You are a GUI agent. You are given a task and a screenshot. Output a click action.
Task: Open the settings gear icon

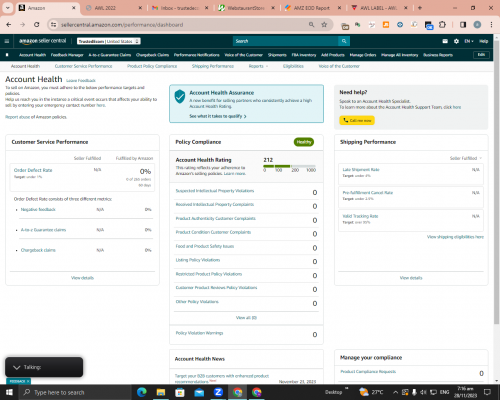(x=456, y=41)
